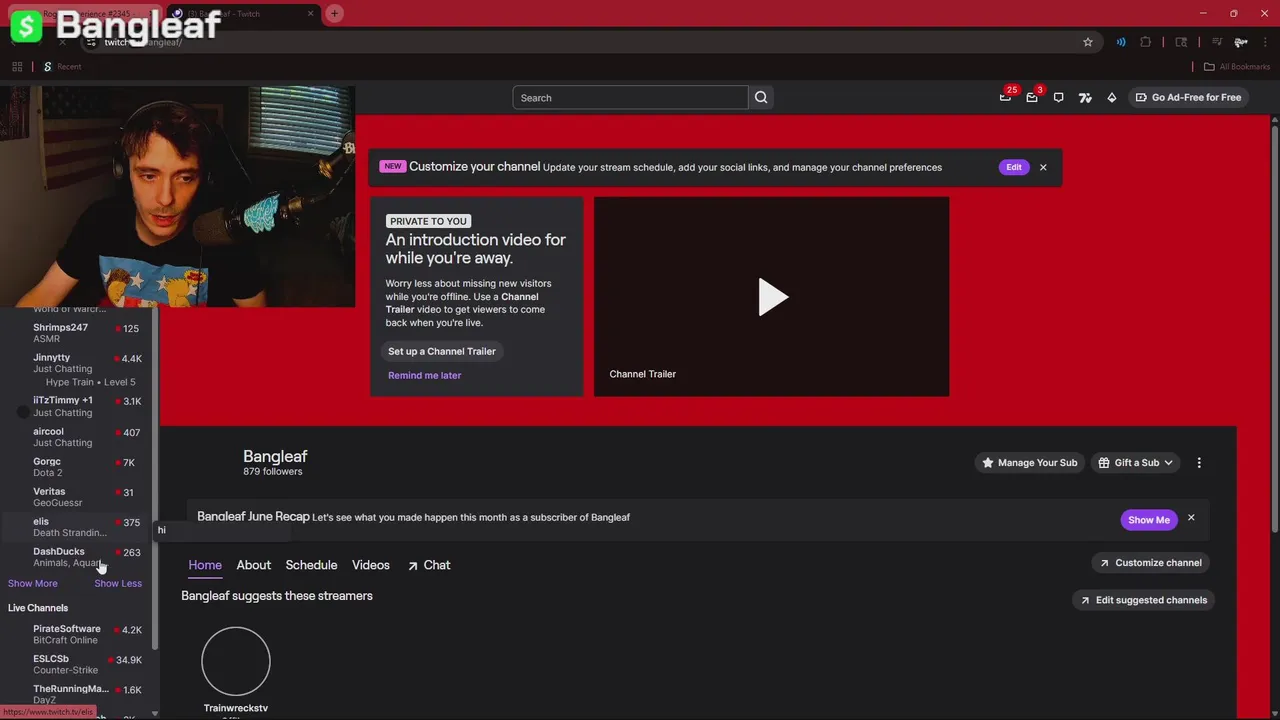Click Edit suggested channels
Image resolution: width=1280 pixels, height=720 pixels.
click(x=1143, y=600)
